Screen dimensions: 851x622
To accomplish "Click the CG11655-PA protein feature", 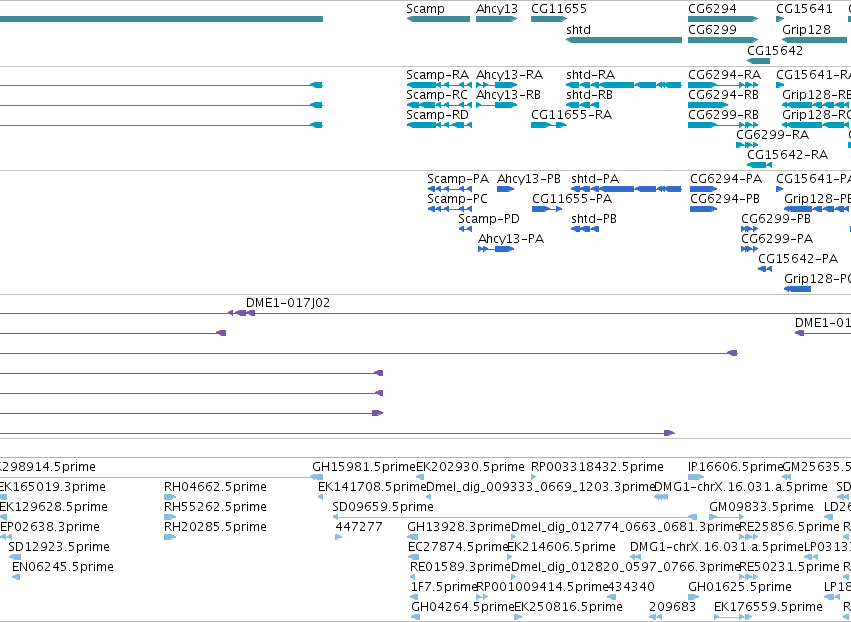I will click(x=547, y=209).
